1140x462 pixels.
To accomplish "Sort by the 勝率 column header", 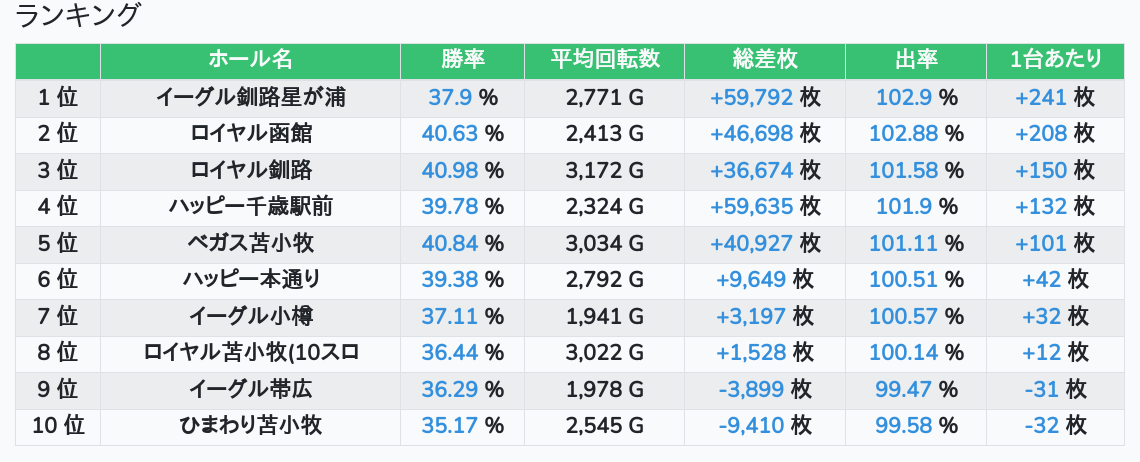I will [x=462, y=60].
